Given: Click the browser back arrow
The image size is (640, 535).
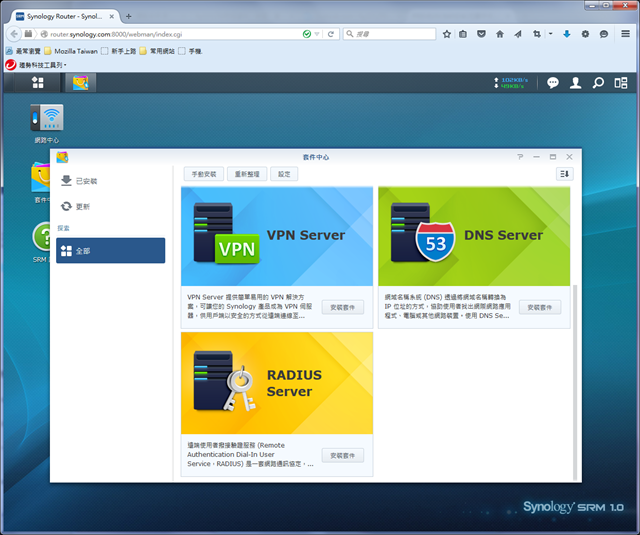Looking at the screenshot, I should click(14, 34).
